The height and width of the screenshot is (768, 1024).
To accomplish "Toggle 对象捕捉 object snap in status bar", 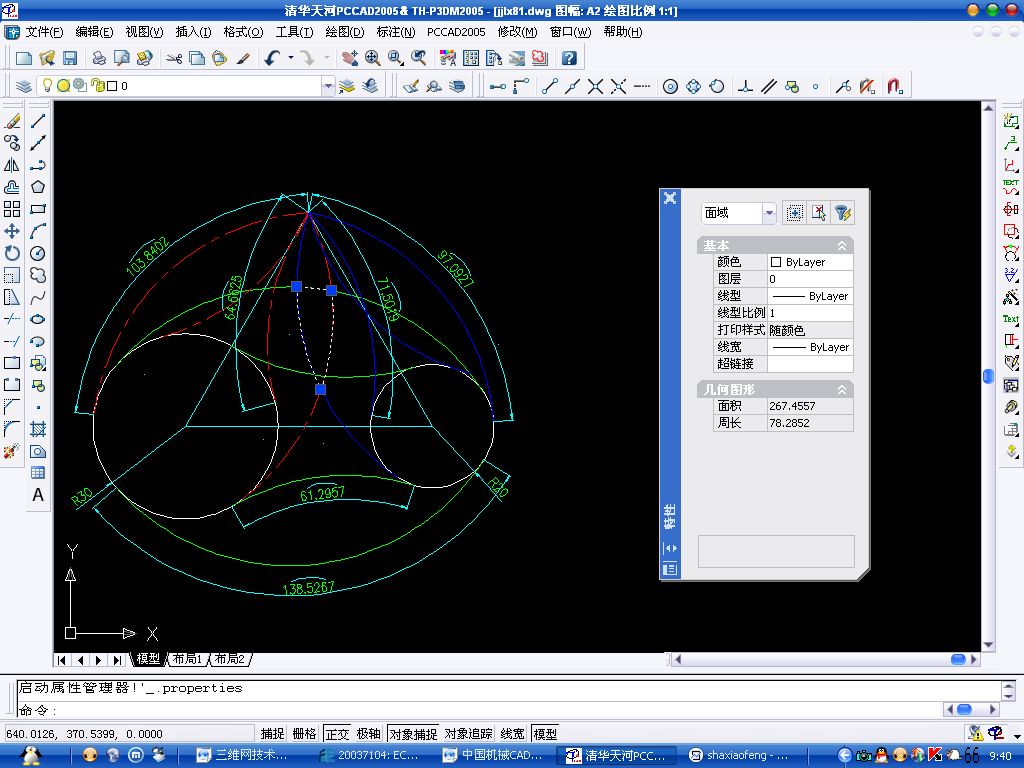I will click(x=413, y=733).
